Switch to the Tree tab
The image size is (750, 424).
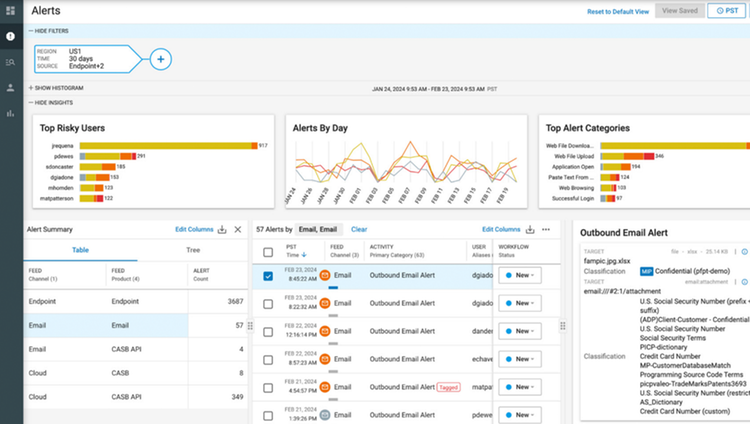pos(193,250)
